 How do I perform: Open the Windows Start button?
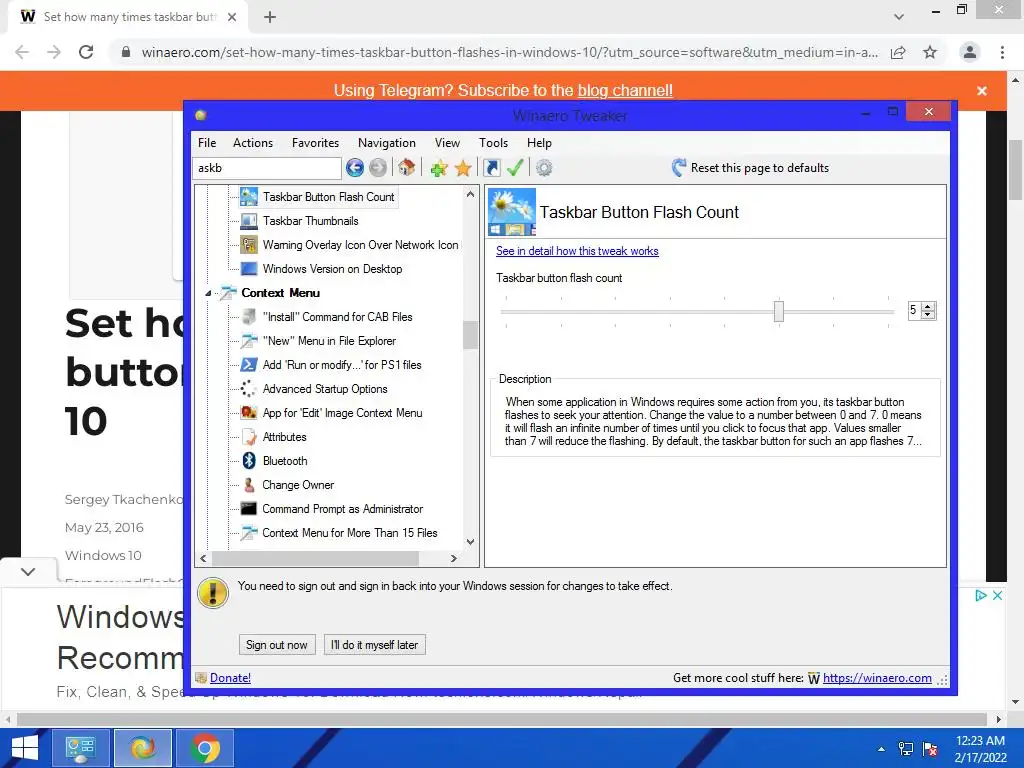25,748
